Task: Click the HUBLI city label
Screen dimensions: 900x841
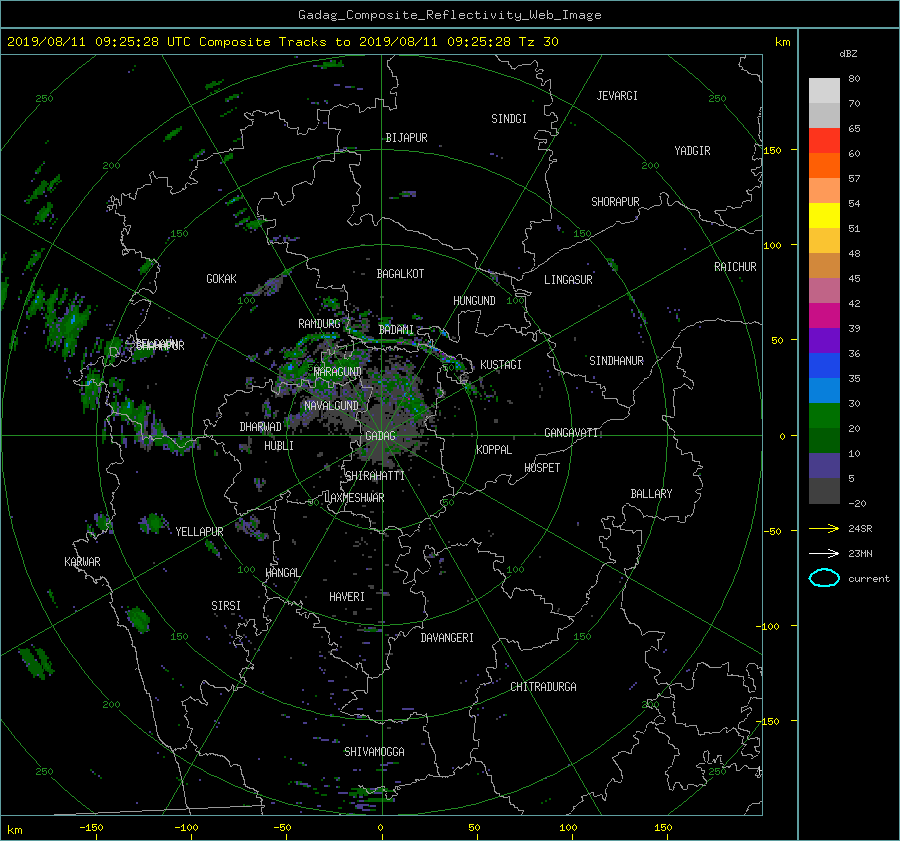Action: tap(279, 446)
